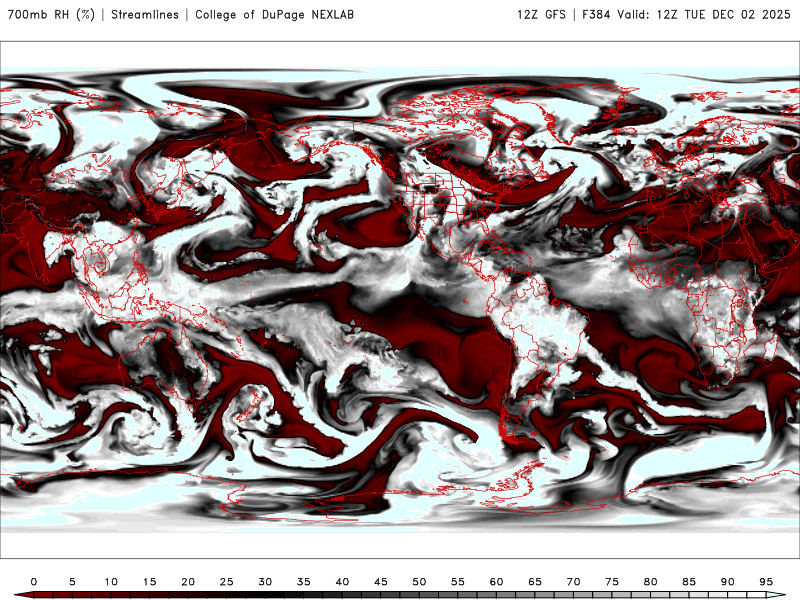Click the "10" colorbar scale label
This screenshot has width=800, height=600.
(x=111, y=582)
